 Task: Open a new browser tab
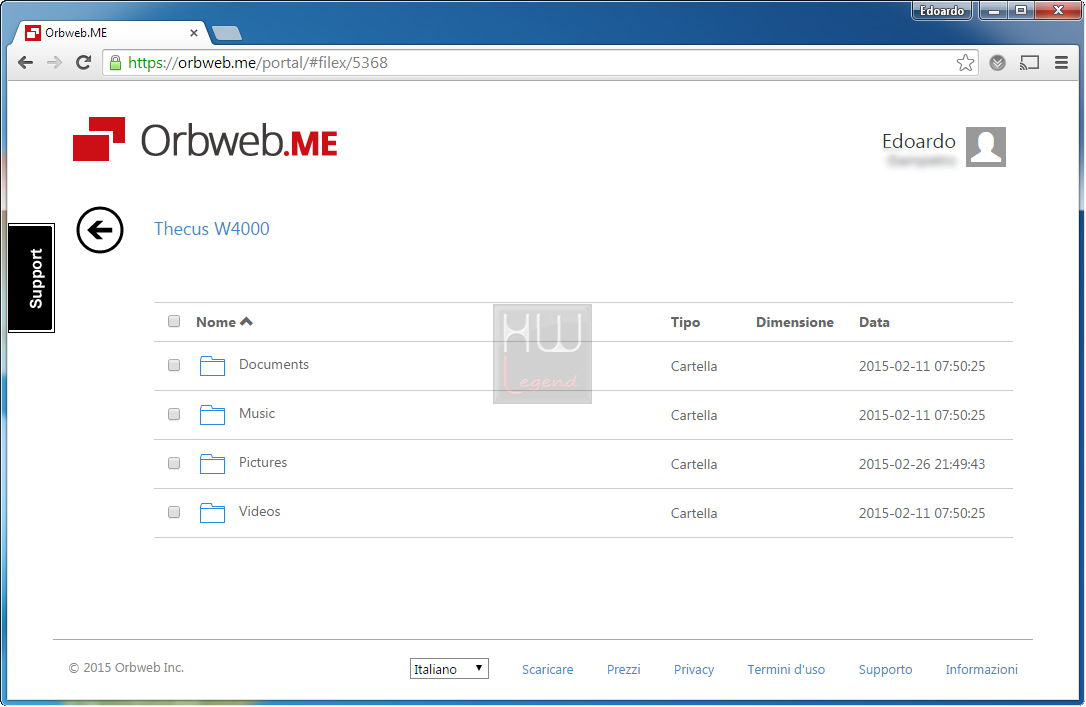(226, 33)
